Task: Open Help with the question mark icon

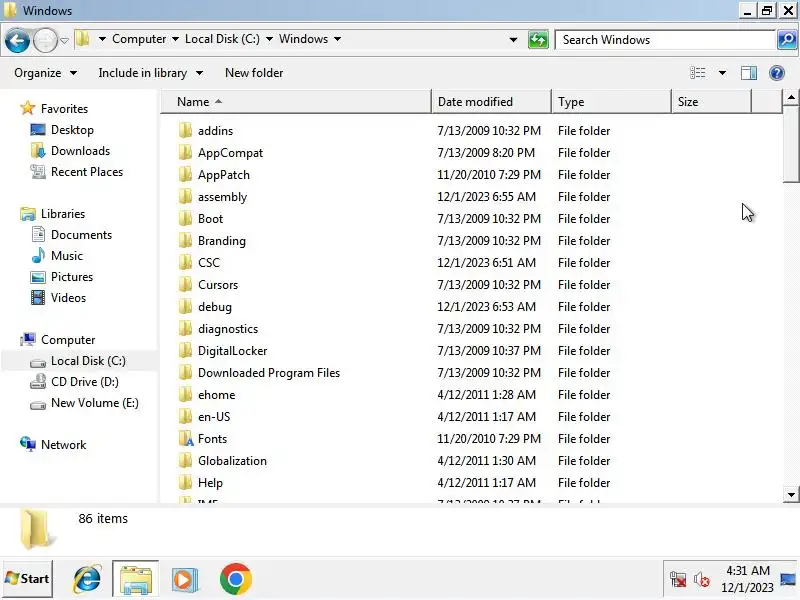Action: coord(777,73)
